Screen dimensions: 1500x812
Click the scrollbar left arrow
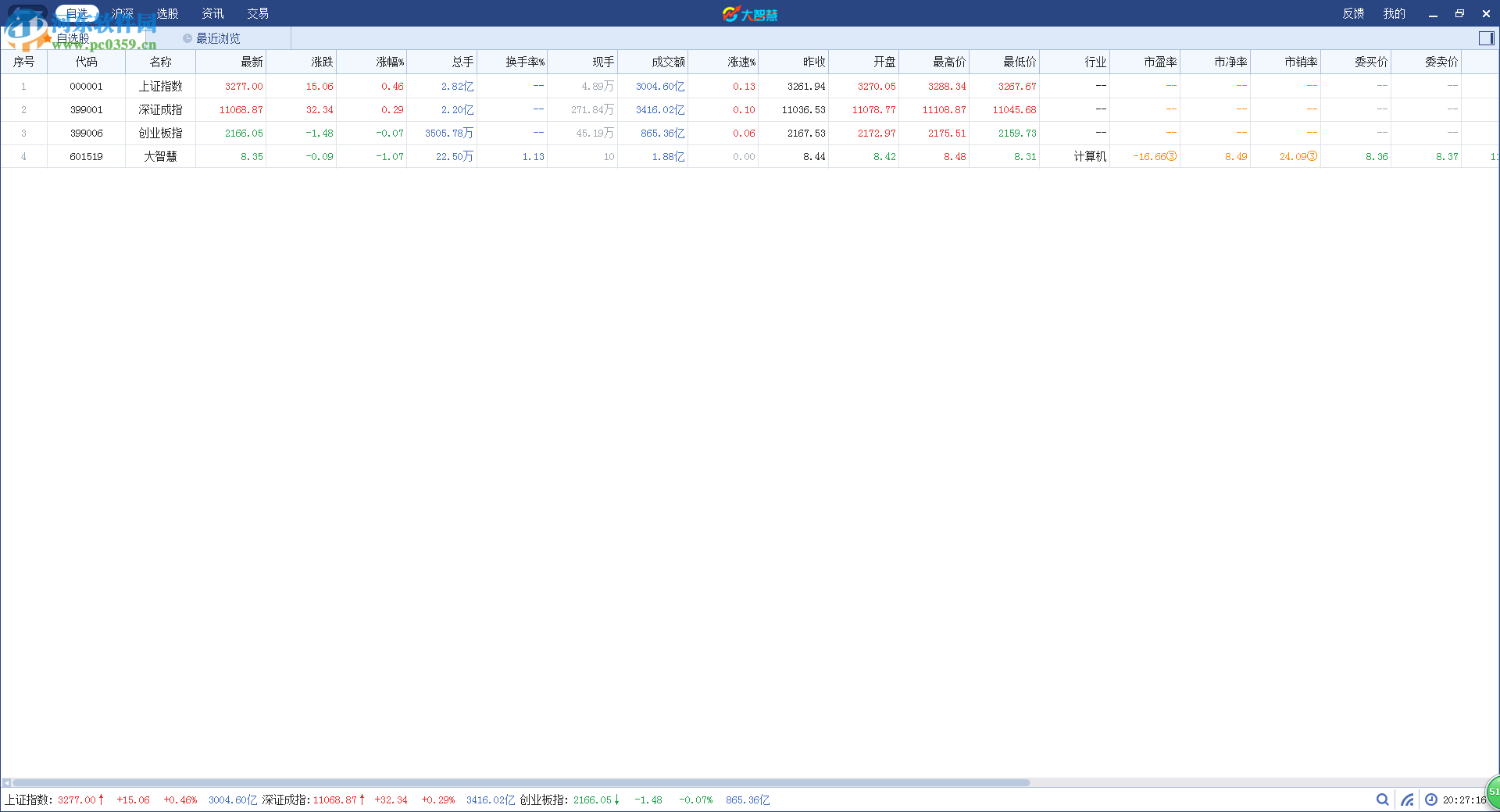(6, 782)
